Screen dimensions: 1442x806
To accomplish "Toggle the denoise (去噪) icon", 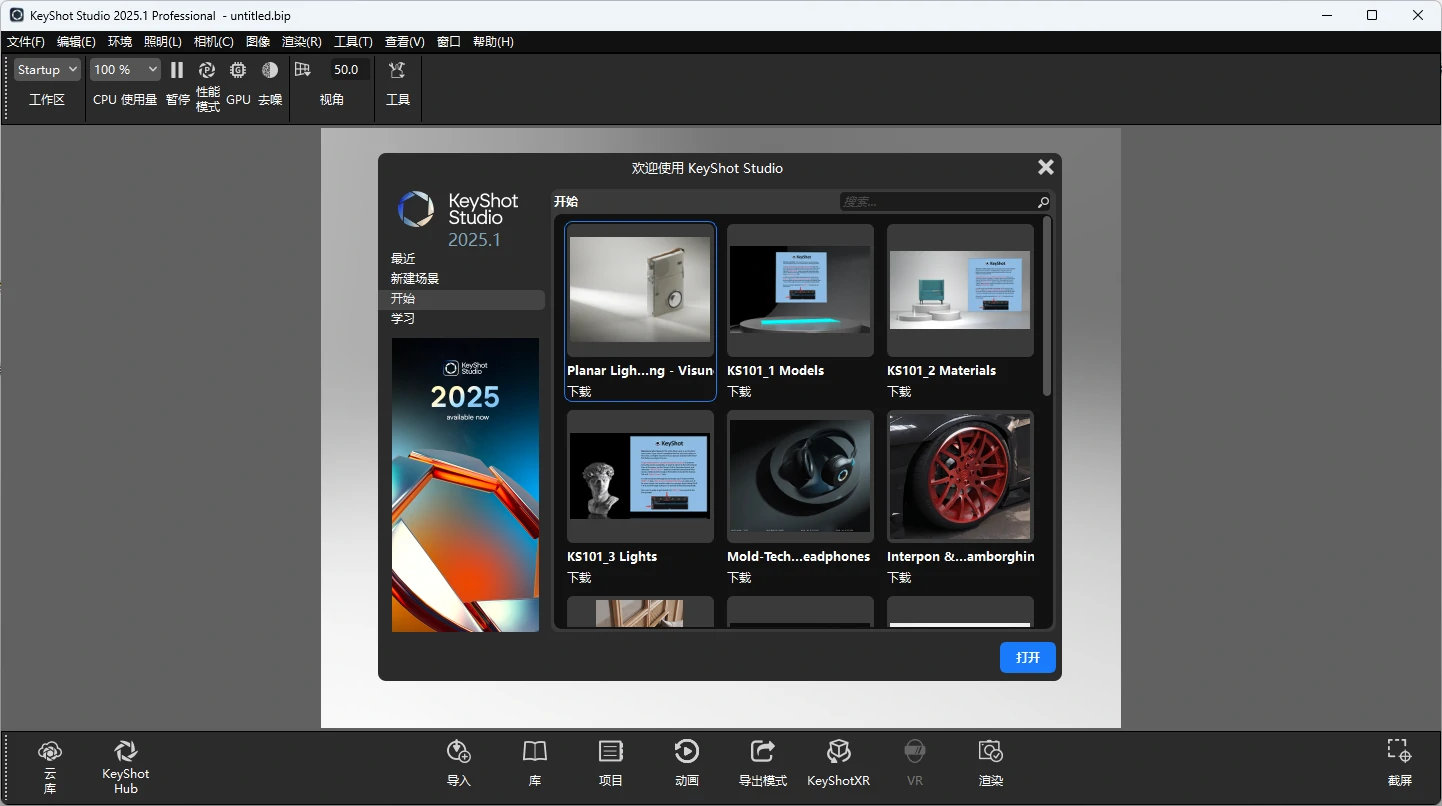I will click(270, 70).
